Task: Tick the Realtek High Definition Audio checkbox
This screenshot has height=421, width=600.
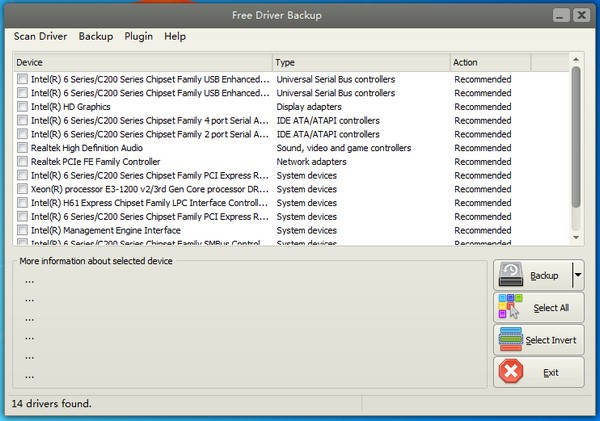Action: pos(22,148)
